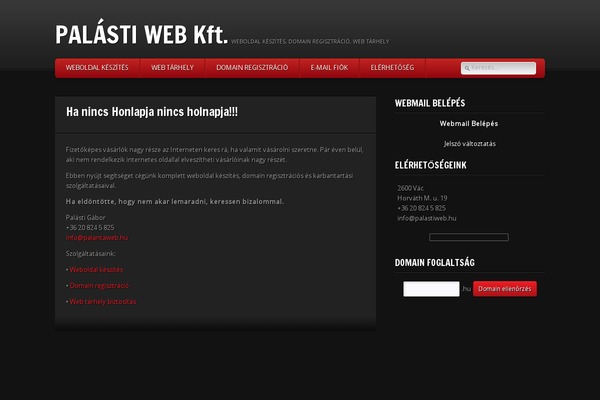Image resolution: width=600 pixels, height=400 pixels.
Task: Click the empty box below contact details
Action: coord(469,237)
